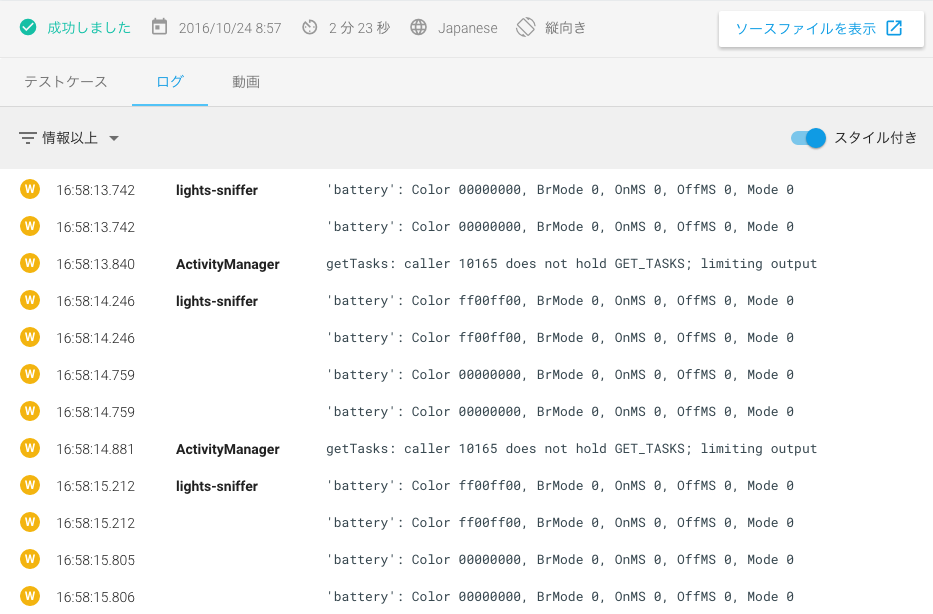
Task: Switch to the 動画 tab
Action: pos(246,82)
